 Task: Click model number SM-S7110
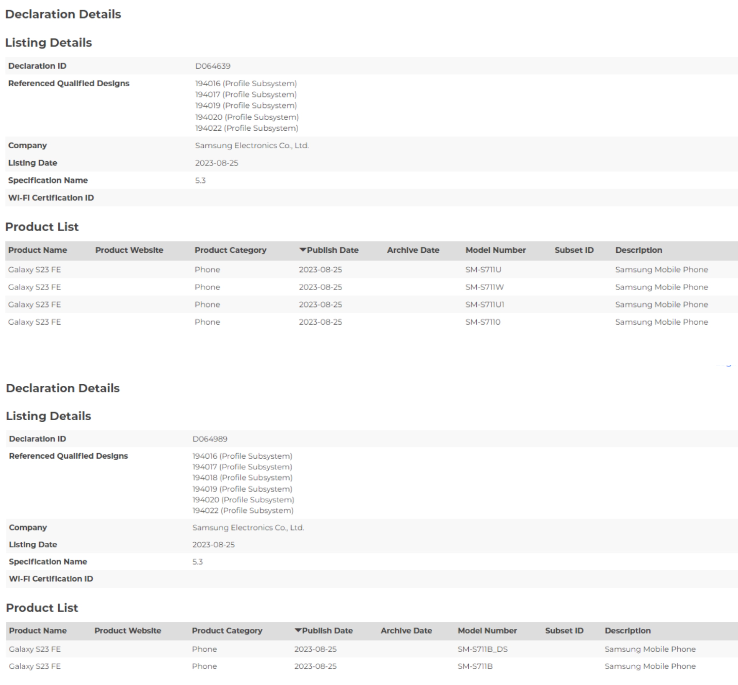[x=483, y=322]
